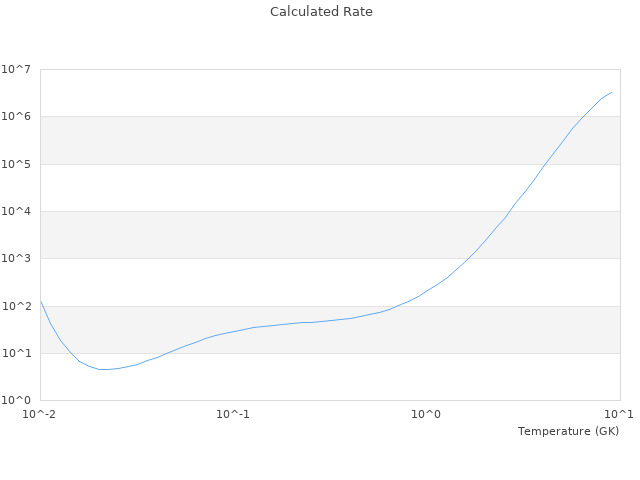Select the 10^5 vertical axis label
This screenshot has width=640, height=480.
pos(17,164)
